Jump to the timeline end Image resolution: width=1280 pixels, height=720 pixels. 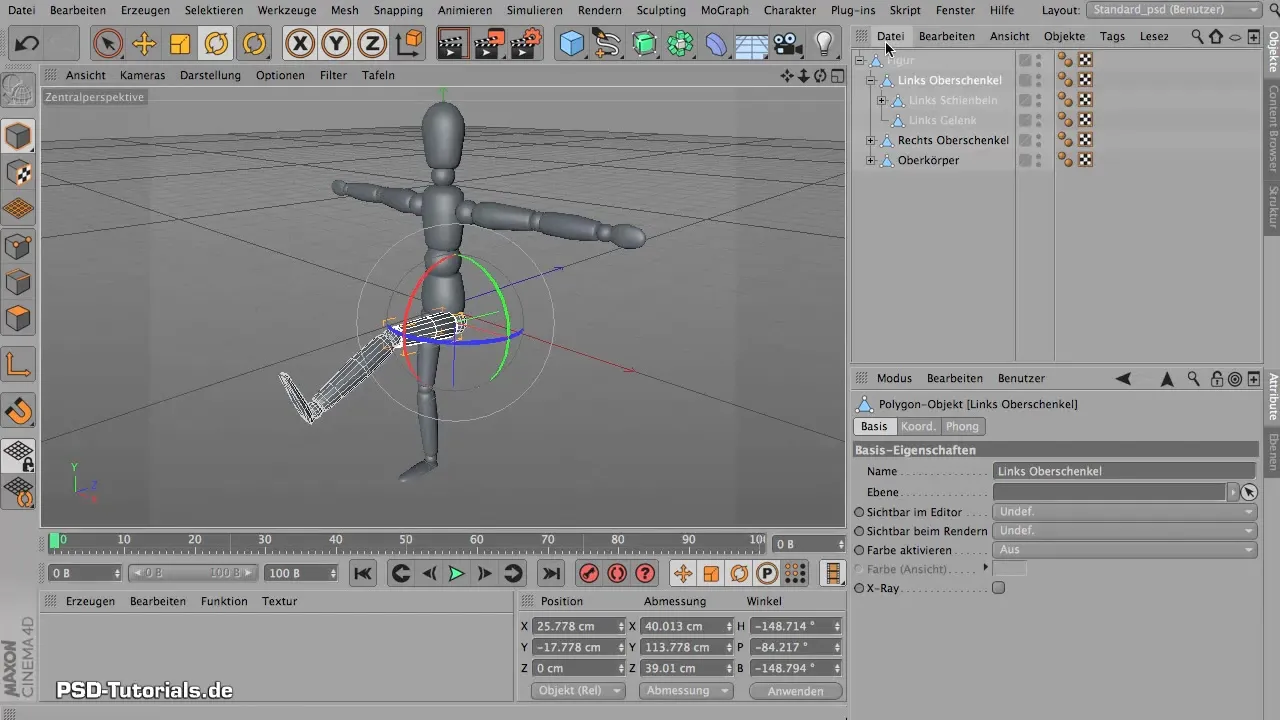pyautogui.click(x=551, y=573)
